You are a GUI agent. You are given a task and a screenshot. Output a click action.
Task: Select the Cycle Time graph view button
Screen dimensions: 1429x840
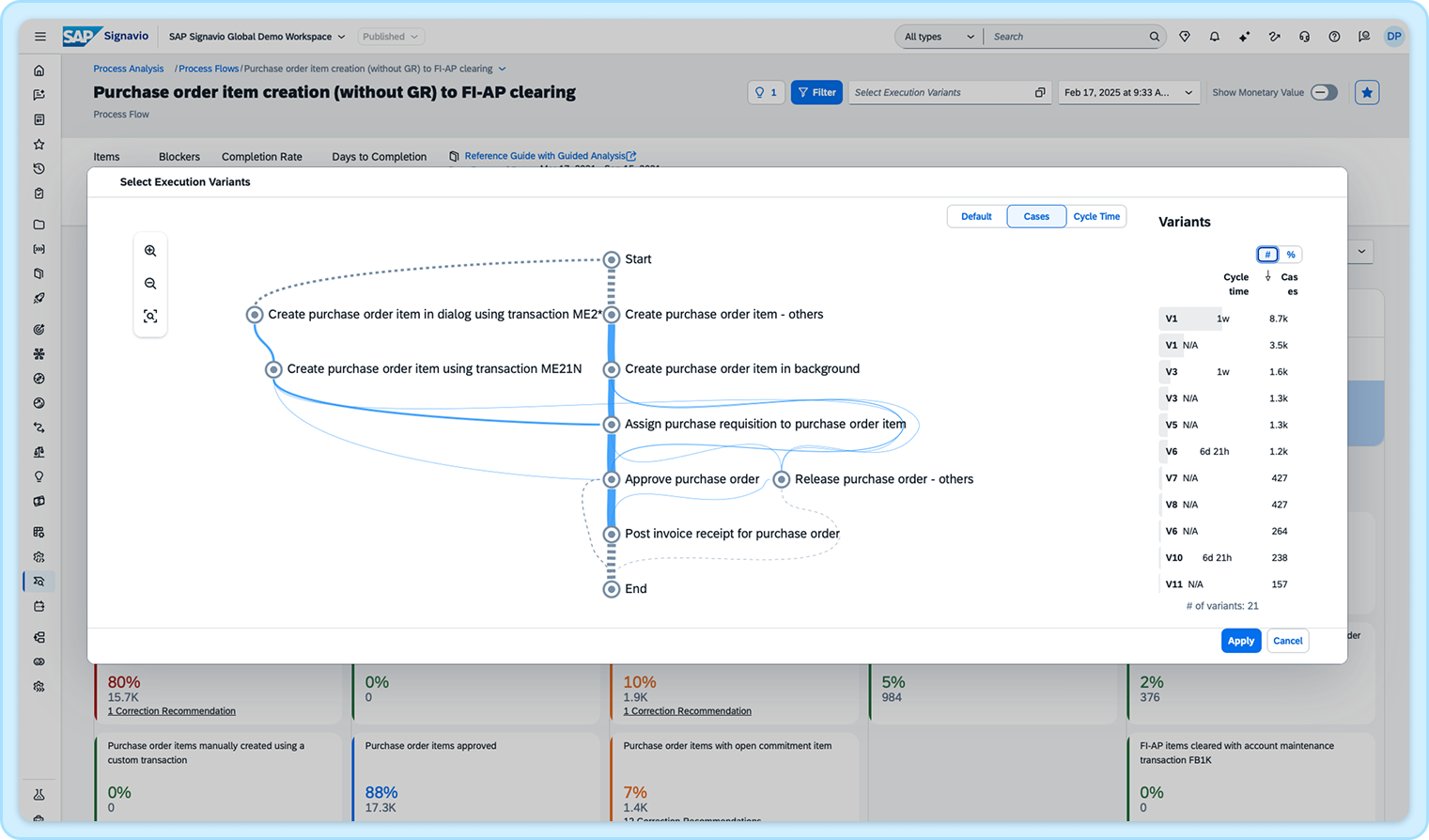(1096, 216)
